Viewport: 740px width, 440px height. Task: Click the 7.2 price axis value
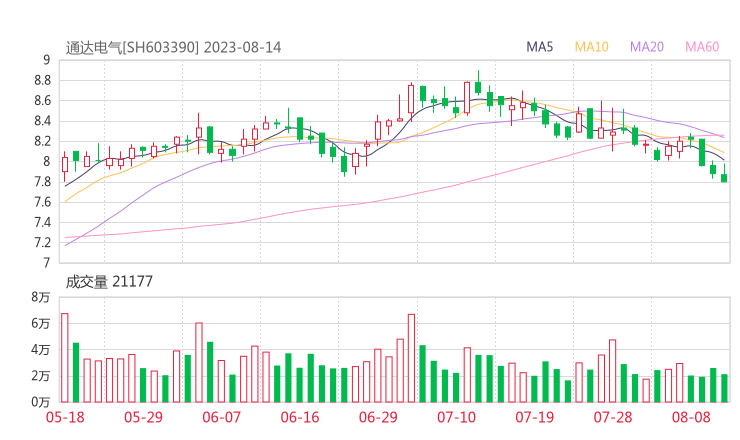pyautogui.click(x=42, y=243)
